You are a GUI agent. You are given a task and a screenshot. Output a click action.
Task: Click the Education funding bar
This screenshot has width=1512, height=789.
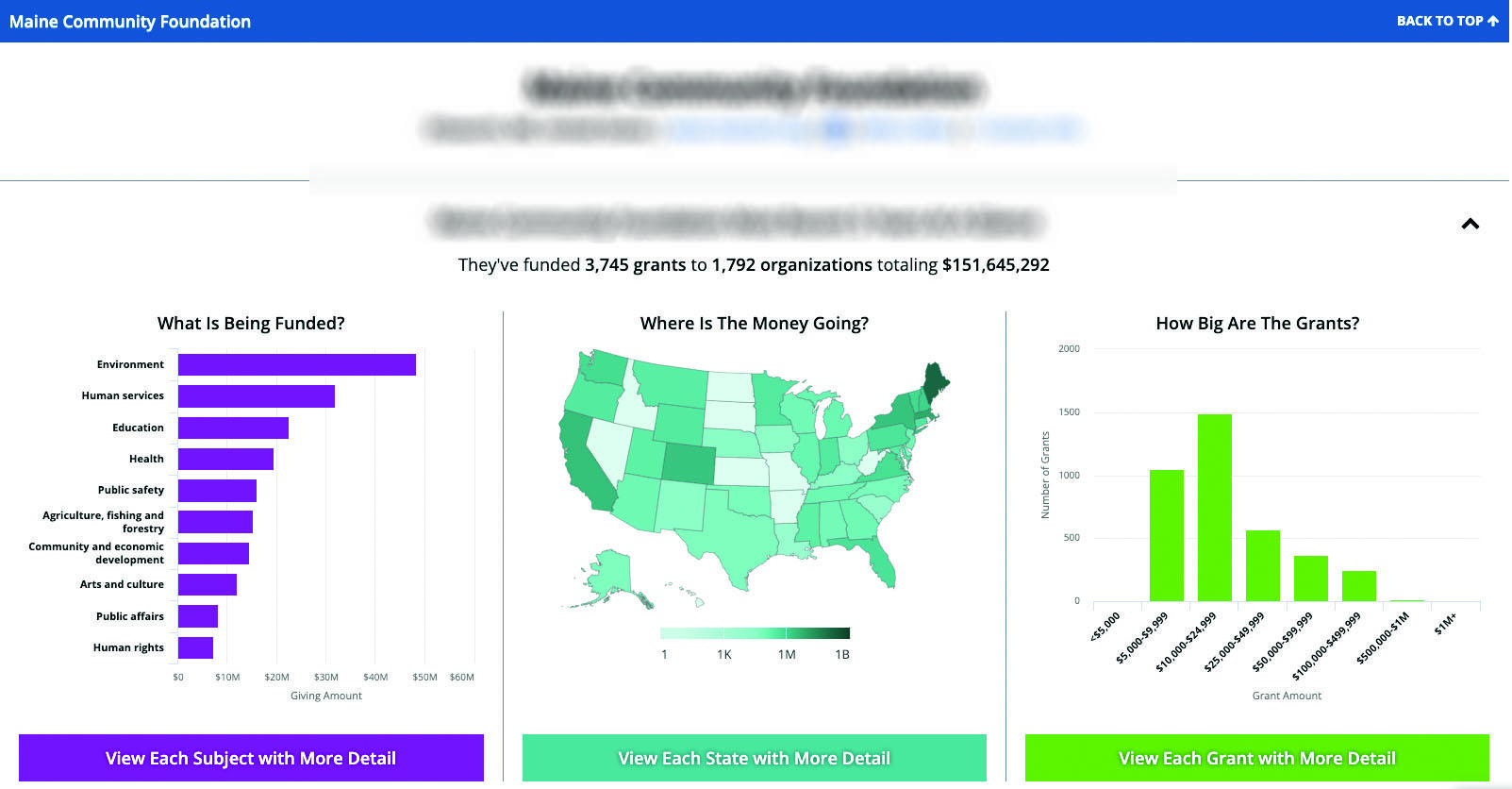(x=233, y=428)
